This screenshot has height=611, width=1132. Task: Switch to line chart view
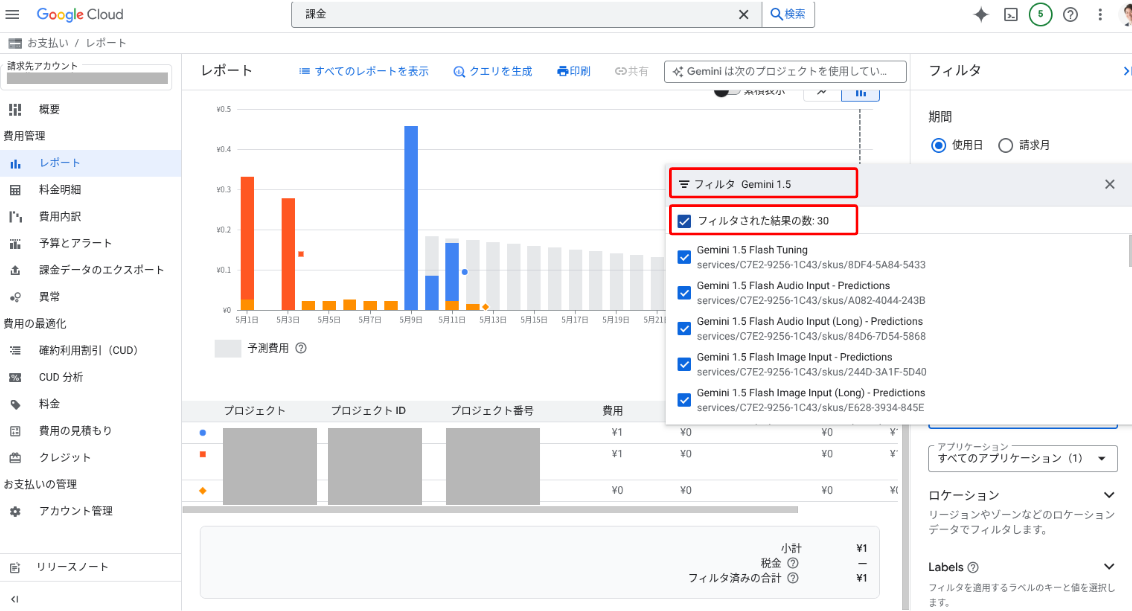point(822,92)
